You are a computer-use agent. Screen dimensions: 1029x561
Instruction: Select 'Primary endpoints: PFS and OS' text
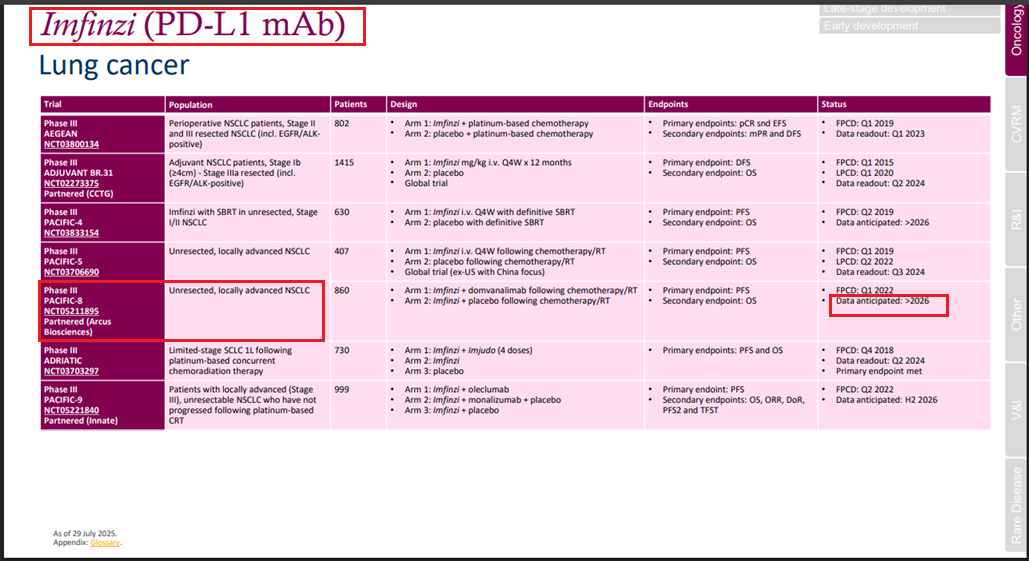723,350
